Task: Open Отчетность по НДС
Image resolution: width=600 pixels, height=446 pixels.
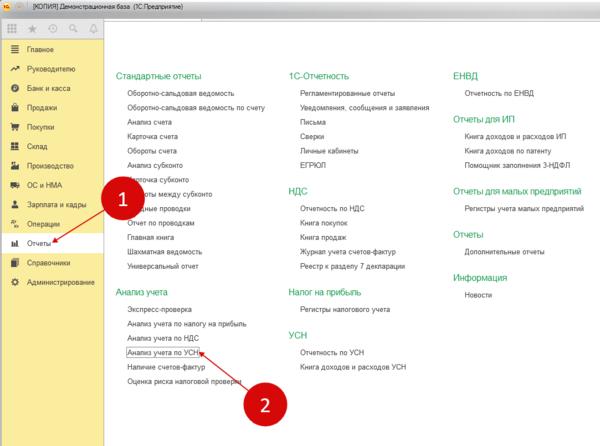Action: [x=332, y=208]
